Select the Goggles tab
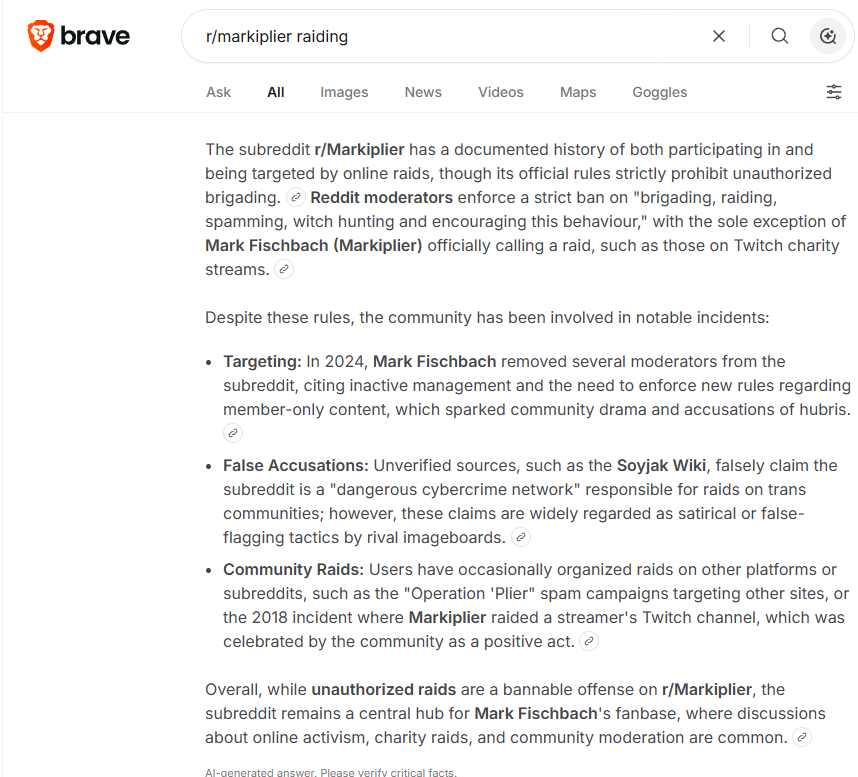Screen dimensions: 858x777 659,92
